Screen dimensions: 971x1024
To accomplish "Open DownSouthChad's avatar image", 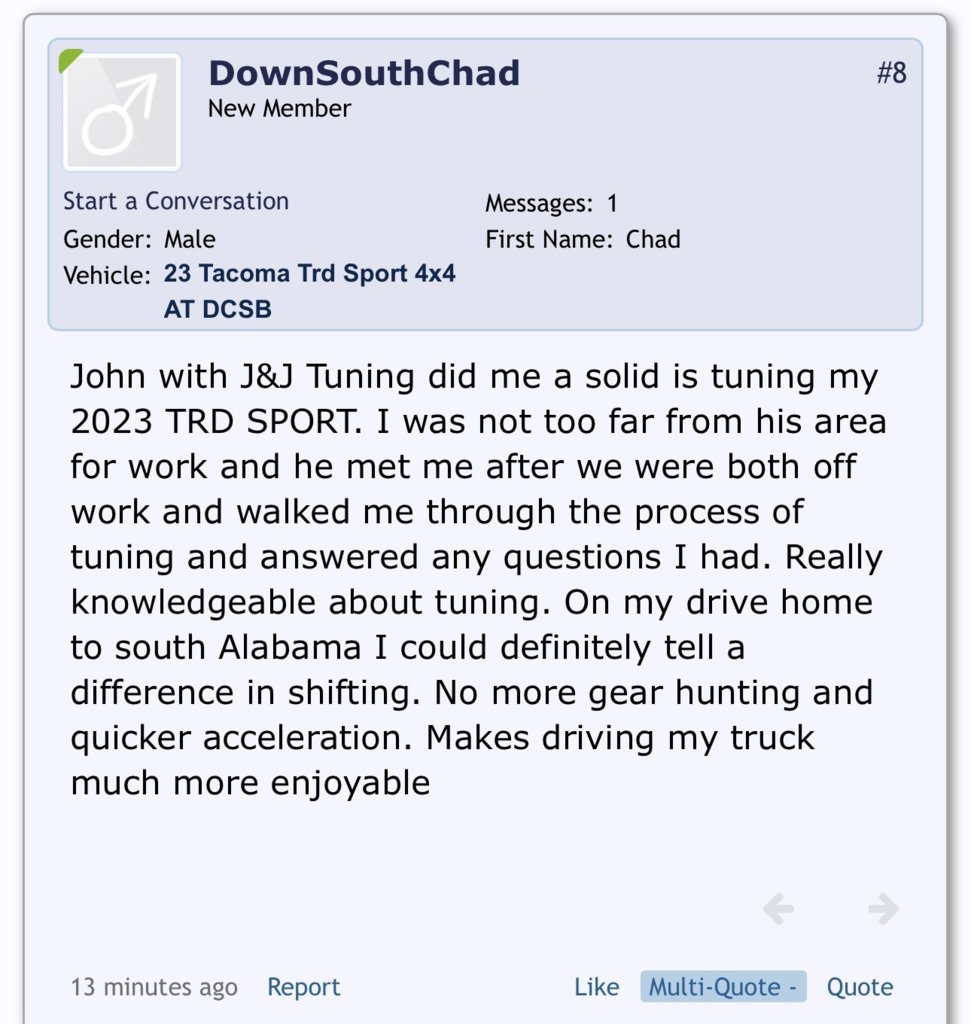I will tap(122, 112).
